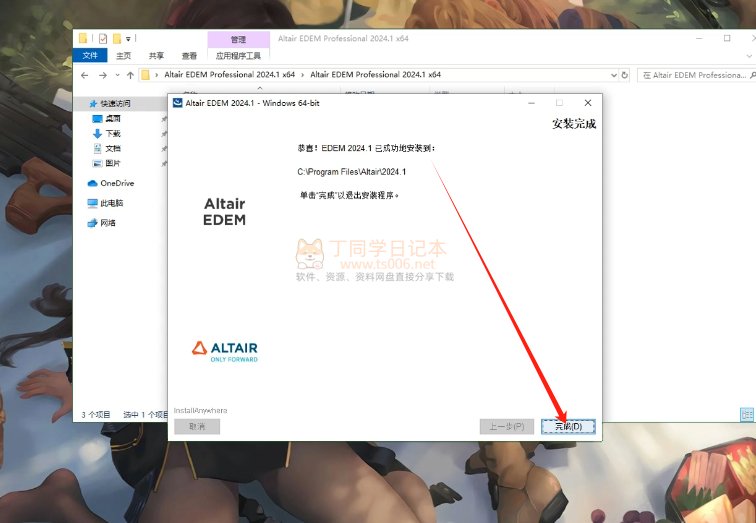Switch to the 共享 ribbon tab

[156, 56]
